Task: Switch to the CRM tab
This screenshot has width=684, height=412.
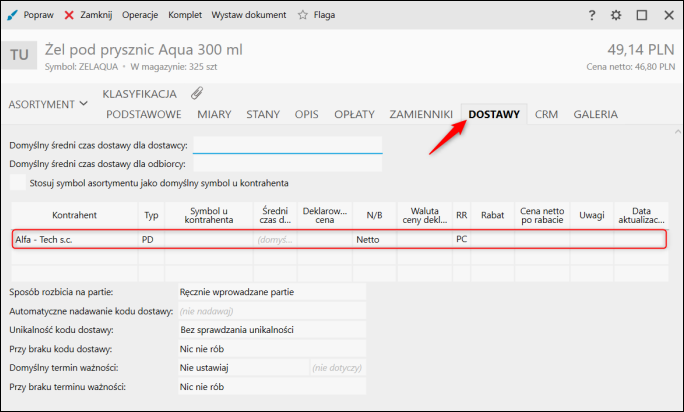Action: click(547, 114)
